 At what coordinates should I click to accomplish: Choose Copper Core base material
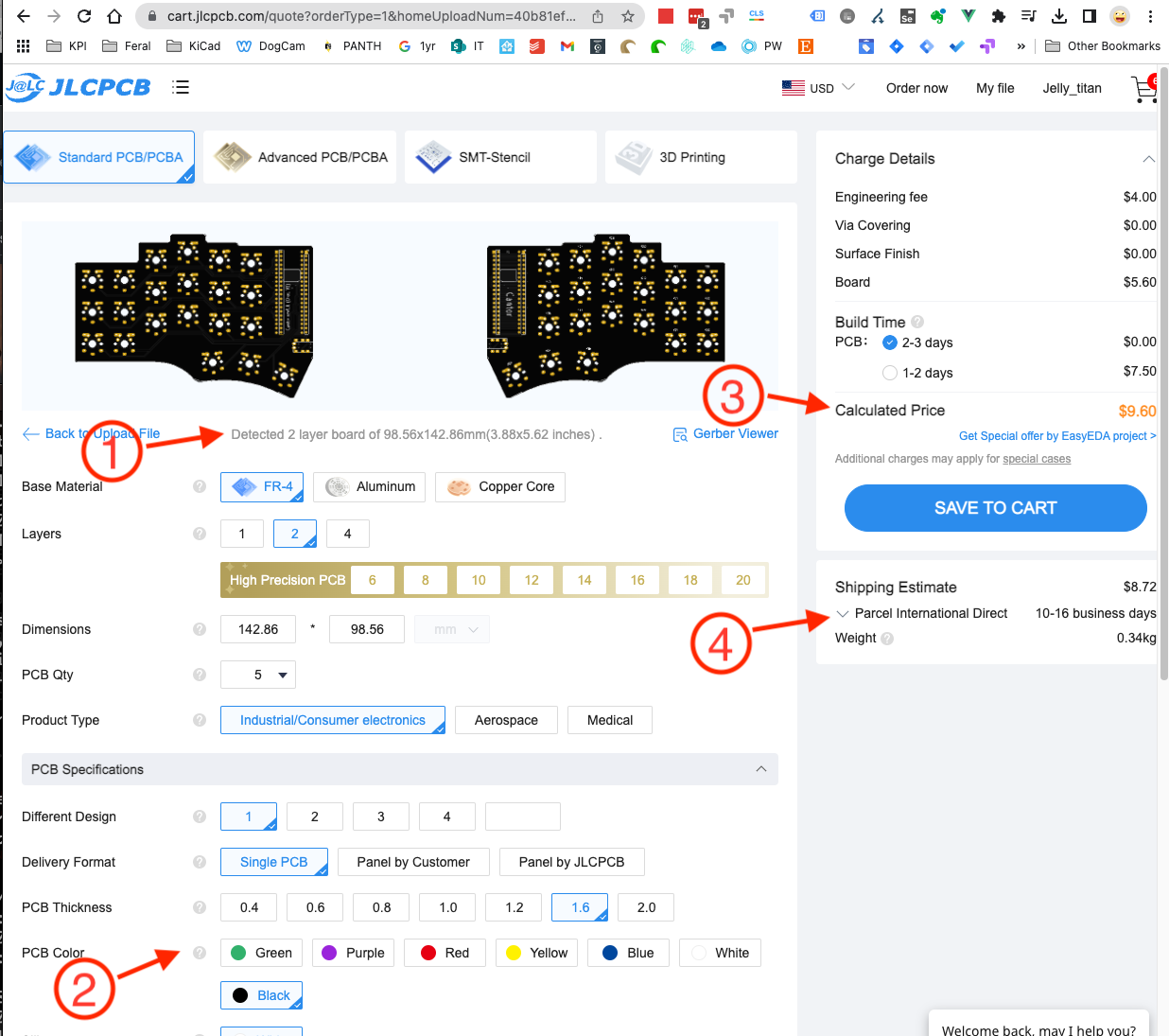click(x=500, y=487)
